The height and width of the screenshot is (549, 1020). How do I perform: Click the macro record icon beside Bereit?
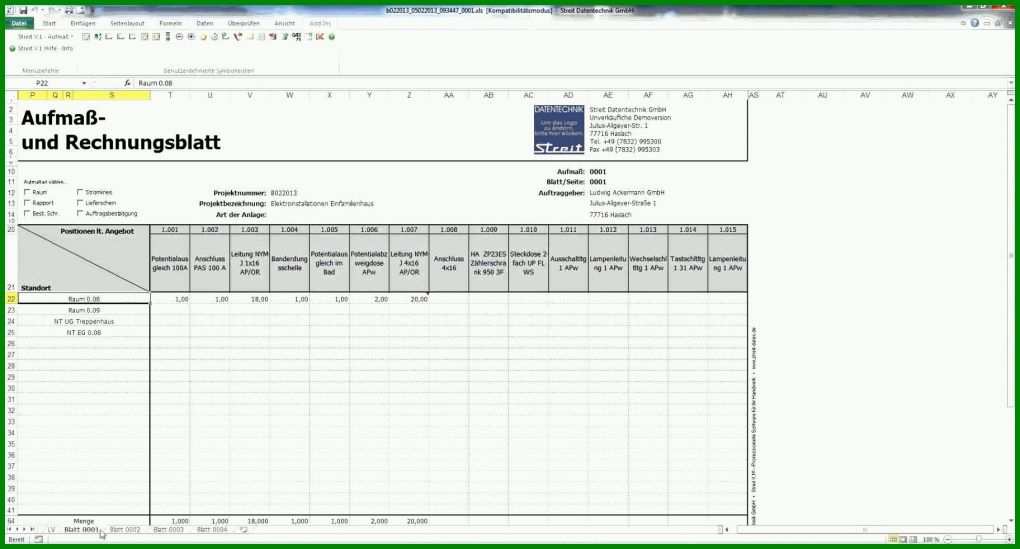39,540
